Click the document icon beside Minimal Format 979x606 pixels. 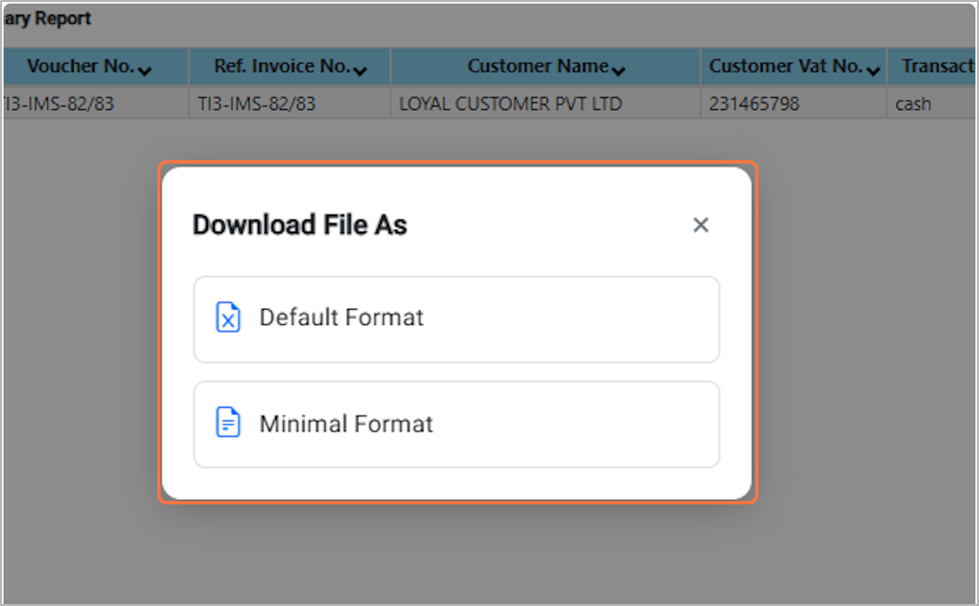229,424
